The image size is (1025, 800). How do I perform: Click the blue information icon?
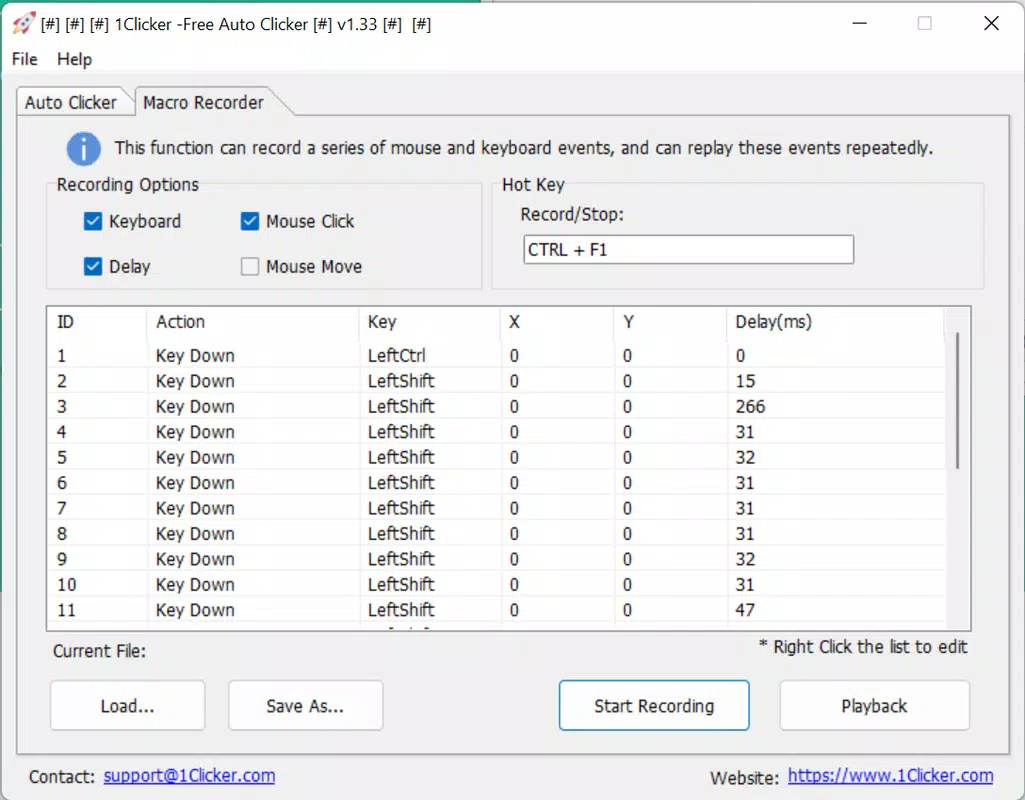pos(84,148)
